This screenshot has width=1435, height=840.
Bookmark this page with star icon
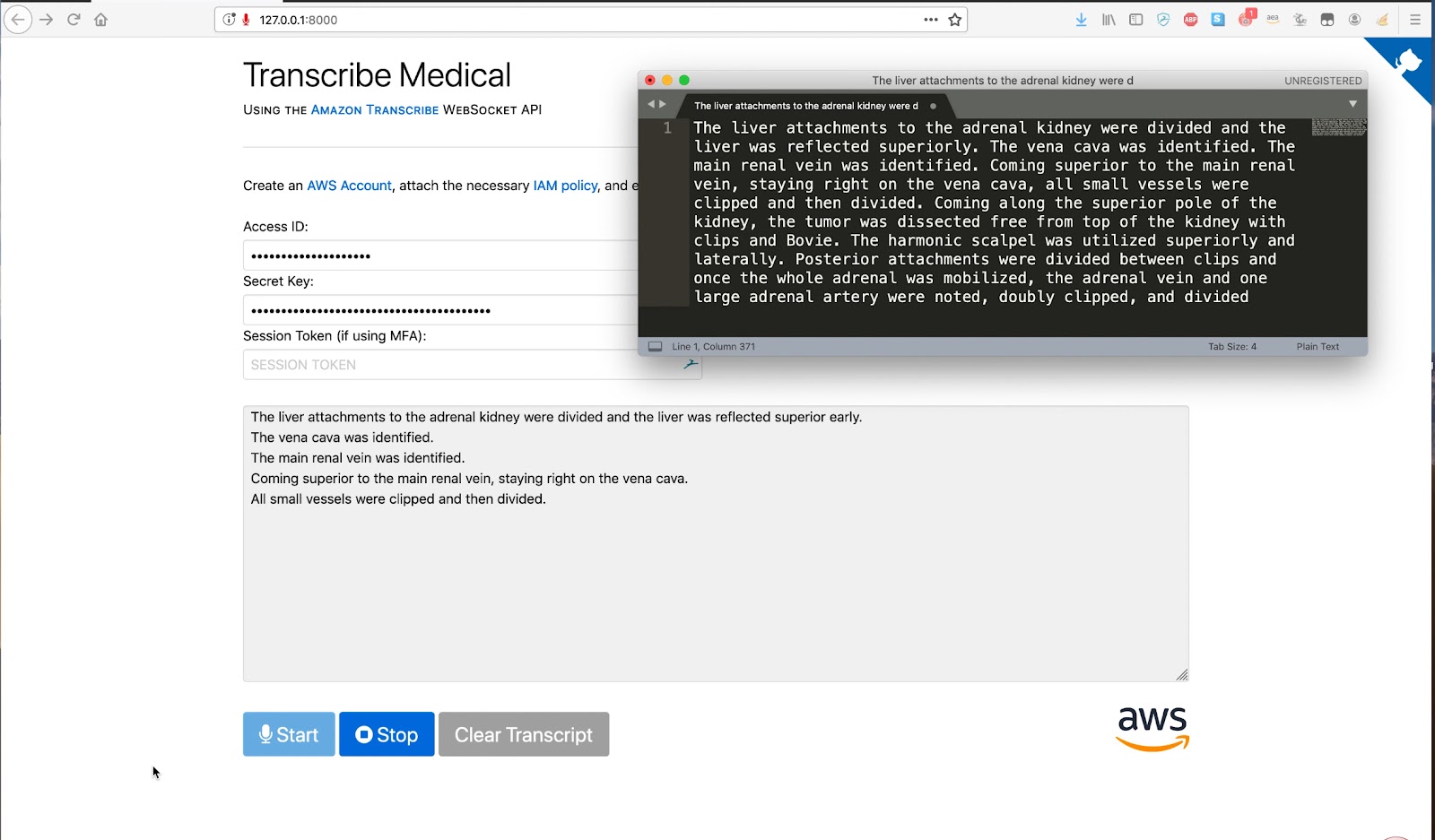coord(955,19)
